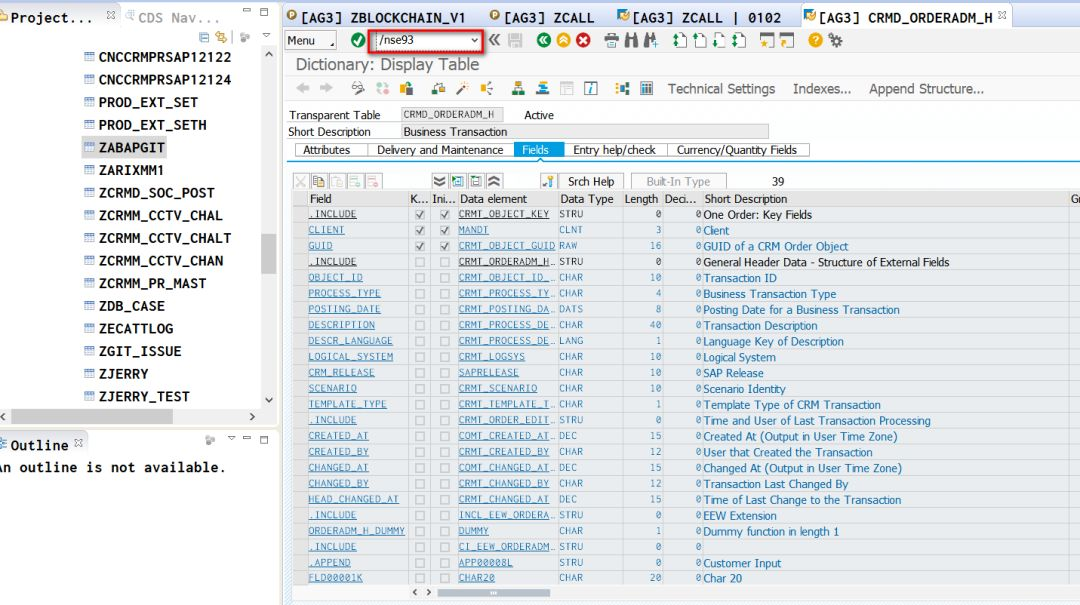This screenshot has width=1080, height=605.
Task: Toggle Key checkbox for DESCRIPTION field
Action: click(419, 325)
